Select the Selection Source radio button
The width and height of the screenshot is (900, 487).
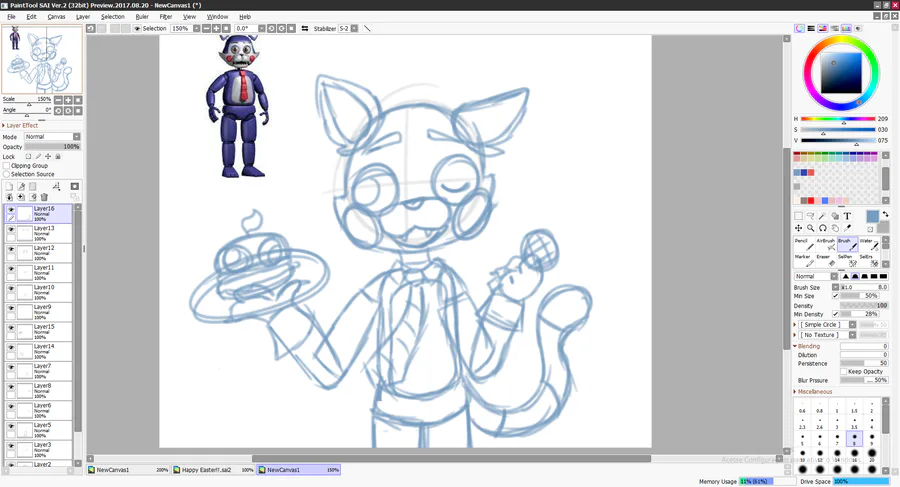tap(6, 174)
